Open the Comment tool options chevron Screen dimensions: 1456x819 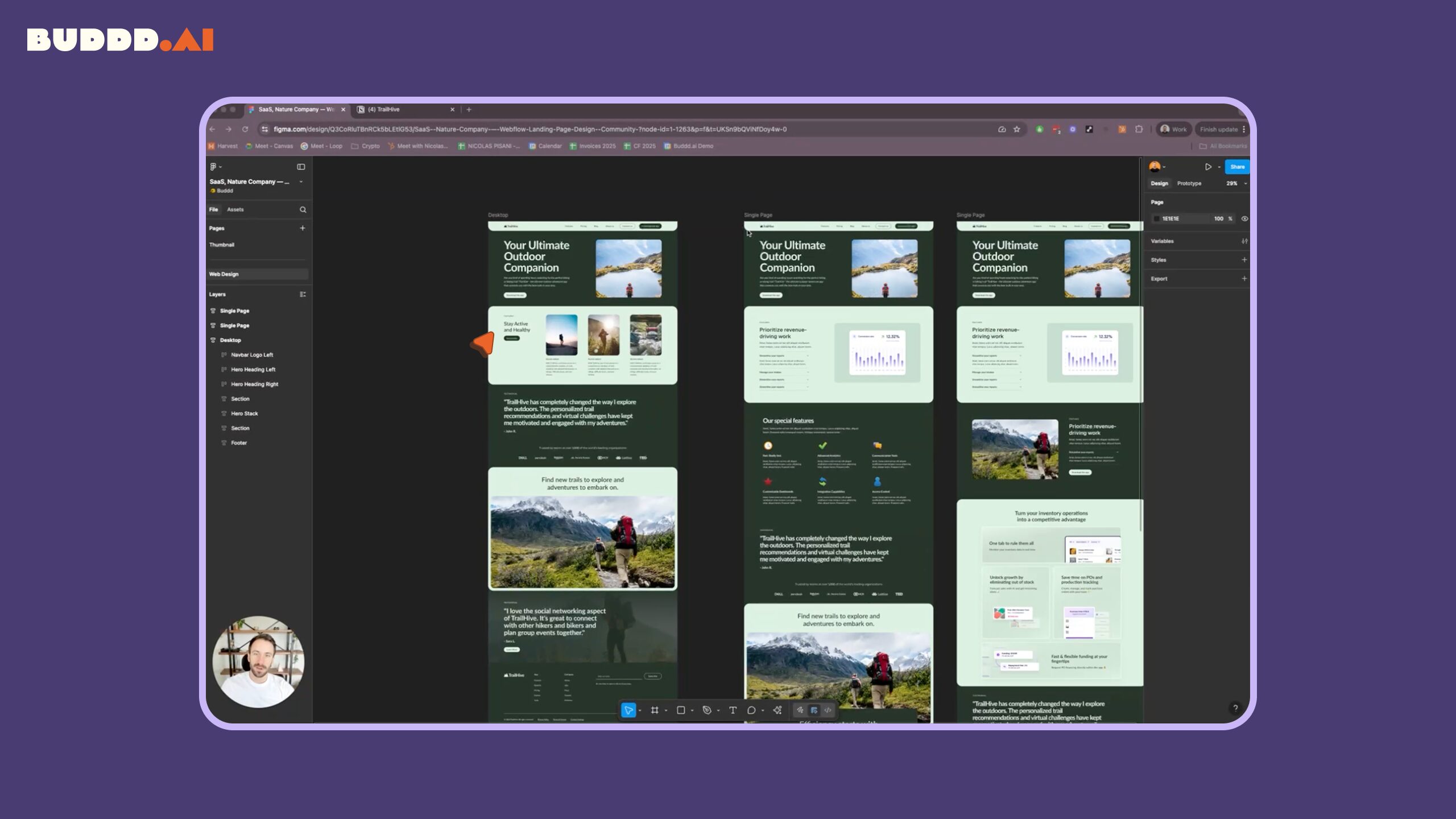click(763, 710)
